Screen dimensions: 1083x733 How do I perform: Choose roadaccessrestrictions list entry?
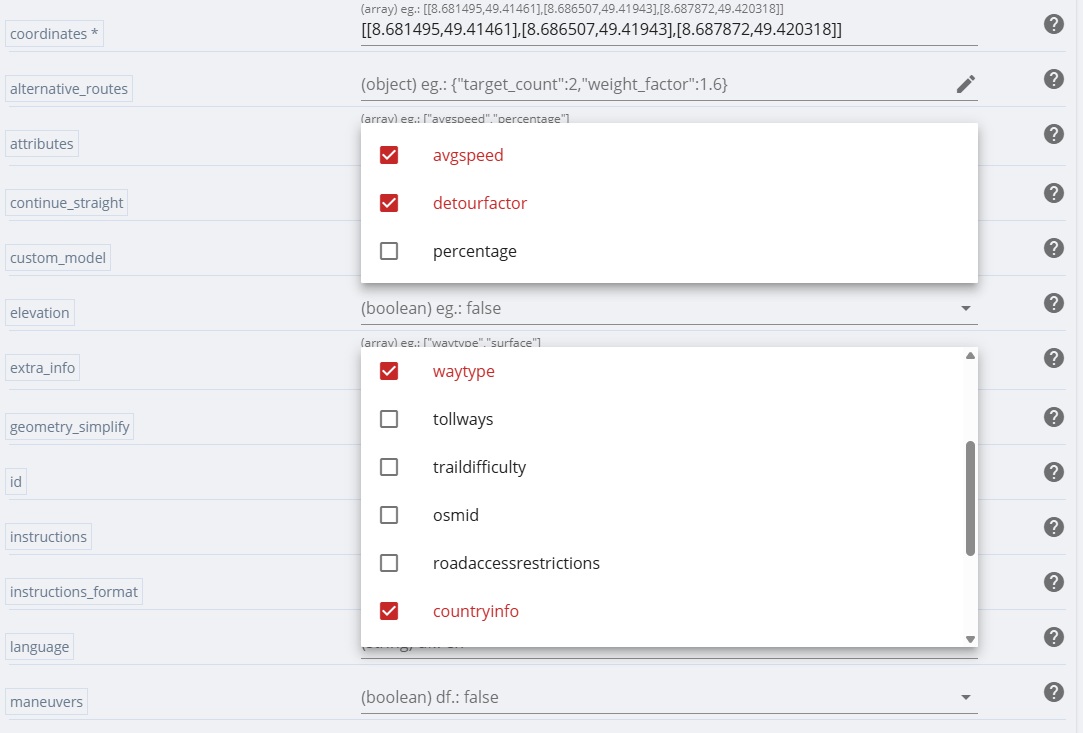pyautogui.click(x=516, y=563)
